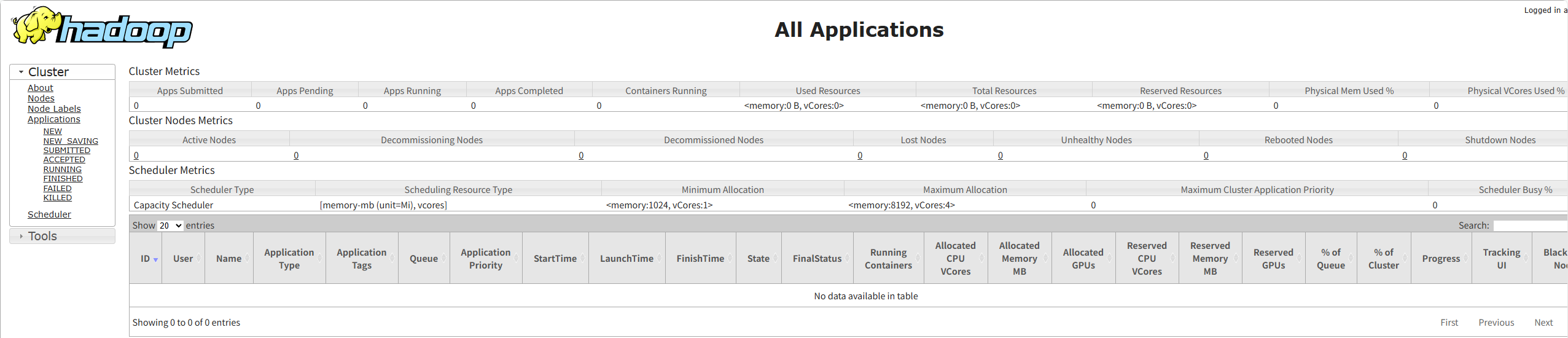The width and height of the screenshot is (1568, 338).
Task: Open the entries count dropdown
Action: (x=170, y=226)
